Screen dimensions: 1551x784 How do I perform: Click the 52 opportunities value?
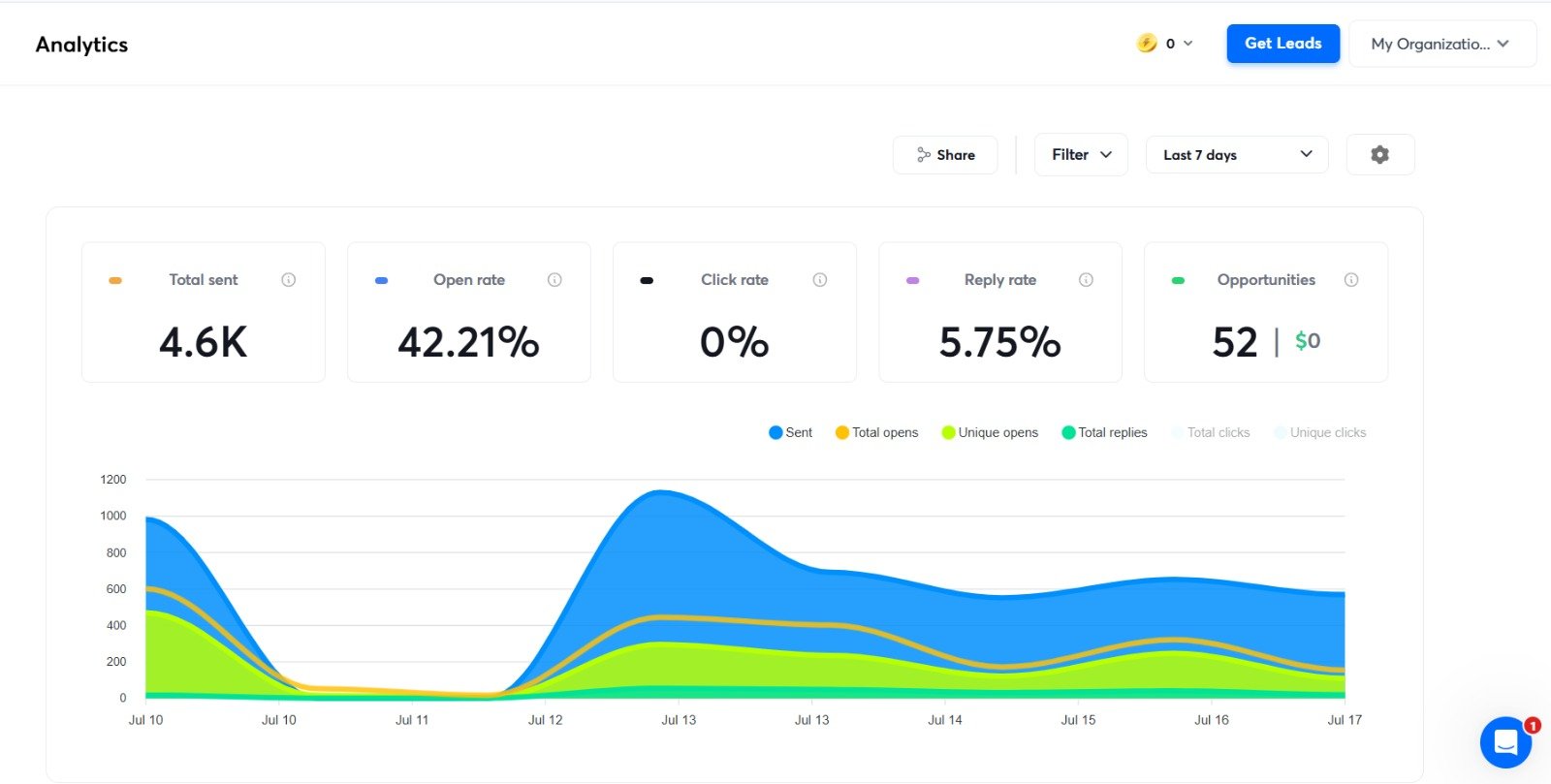1235,342
